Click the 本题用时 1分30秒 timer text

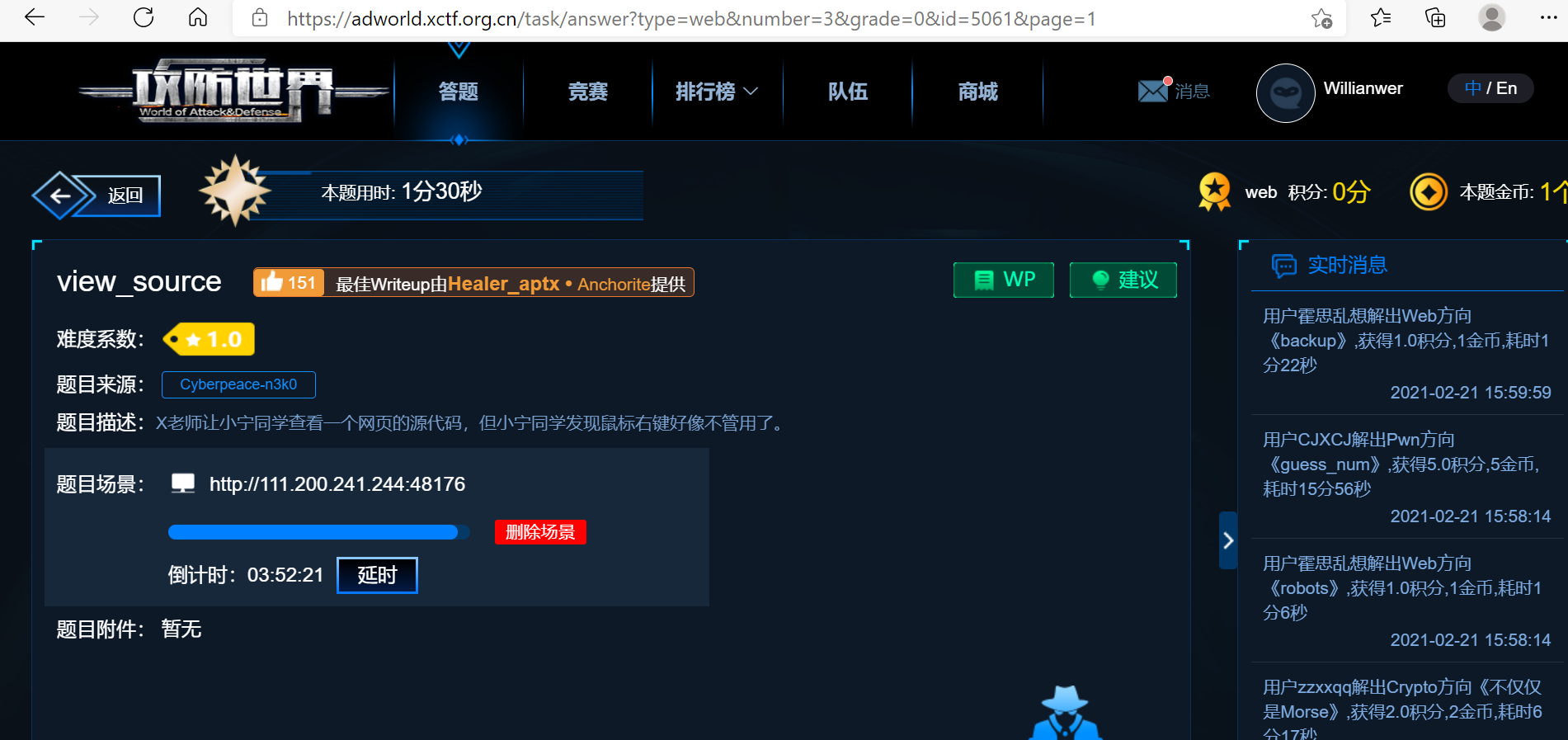point(402,191)
